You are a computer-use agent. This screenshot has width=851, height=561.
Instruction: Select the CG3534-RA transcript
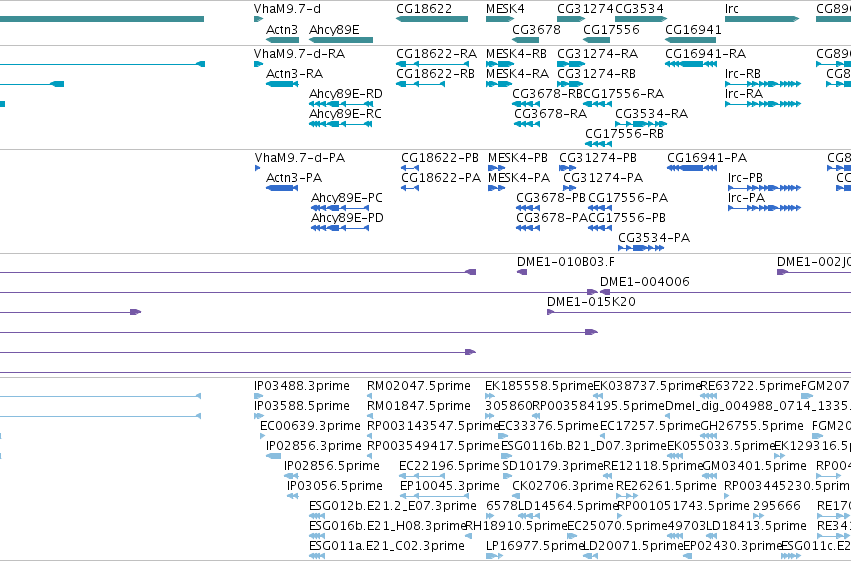(641, 124)
